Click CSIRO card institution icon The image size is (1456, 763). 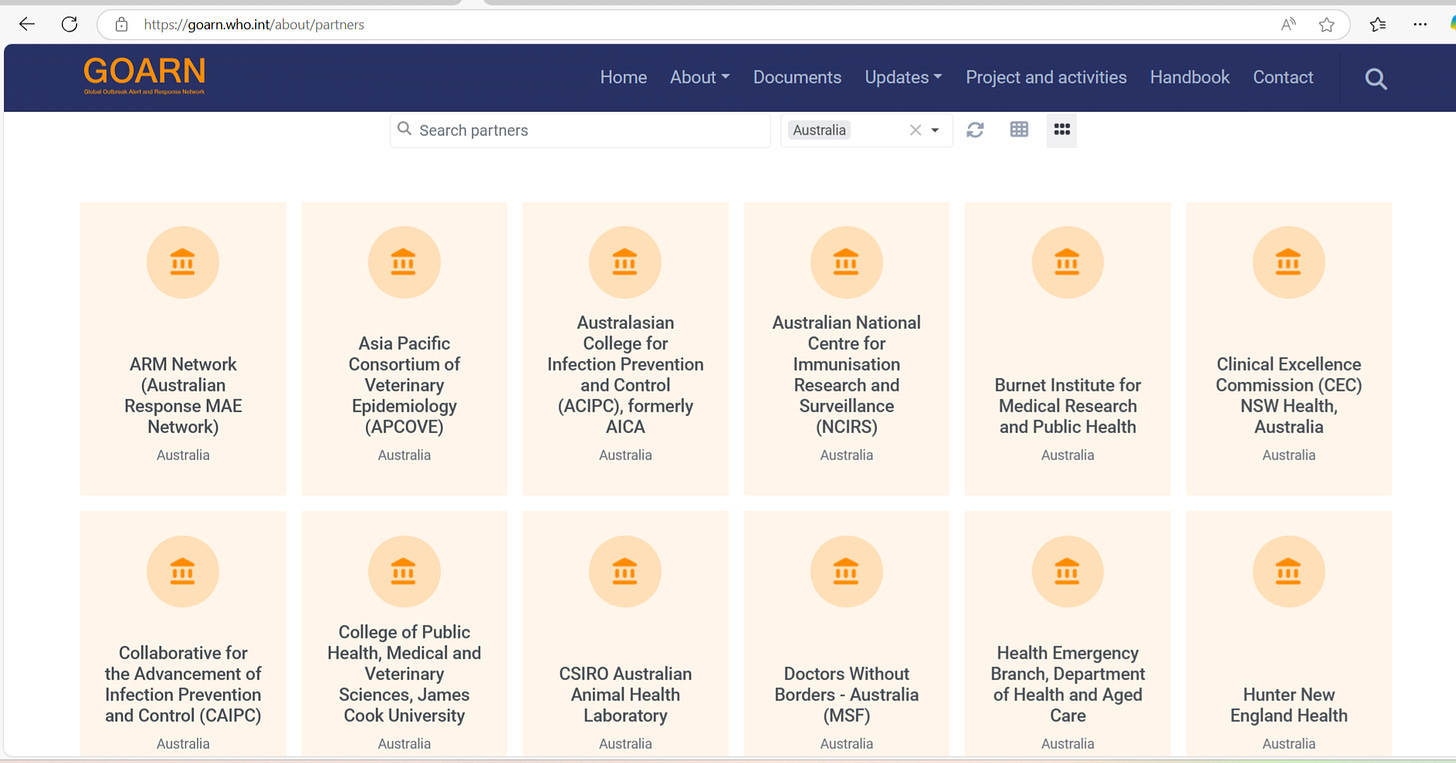coord(625,571)
